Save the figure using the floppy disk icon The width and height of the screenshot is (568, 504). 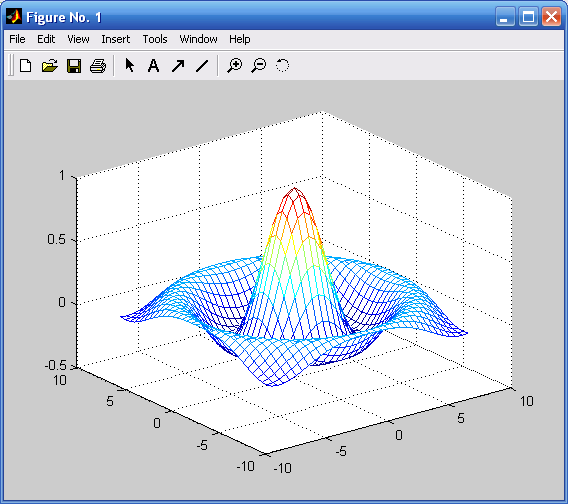pos(74,66)
